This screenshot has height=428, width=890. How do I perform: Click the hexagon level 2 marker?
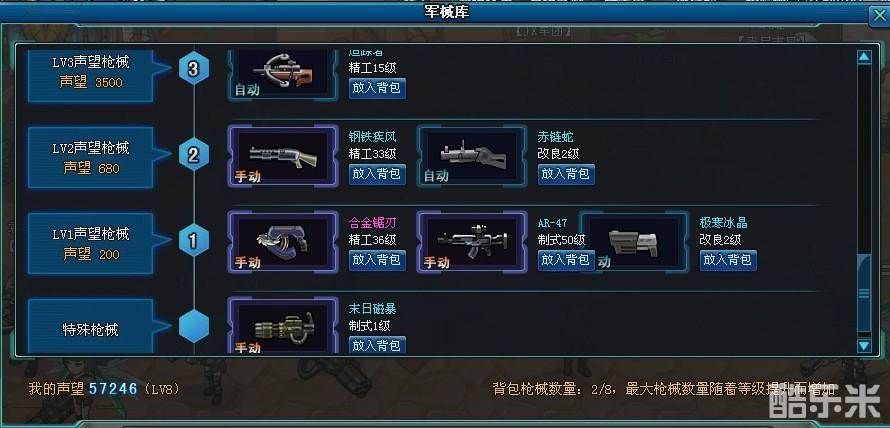pos(194,154)
